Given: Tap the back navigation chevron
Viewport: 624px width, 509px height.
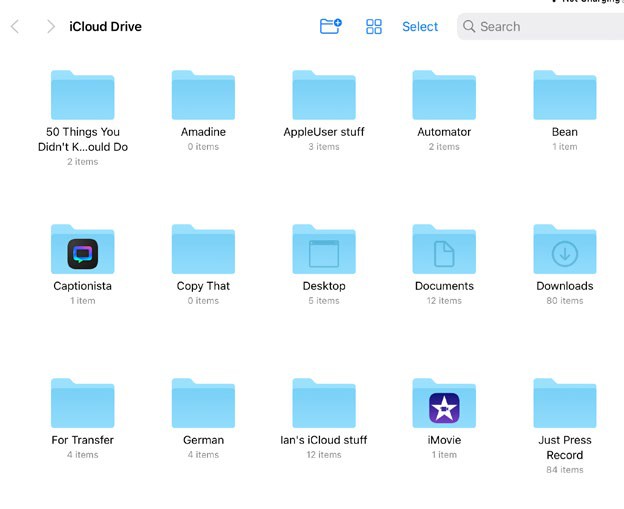Looking at the screenshot, I should coord(15,27).
